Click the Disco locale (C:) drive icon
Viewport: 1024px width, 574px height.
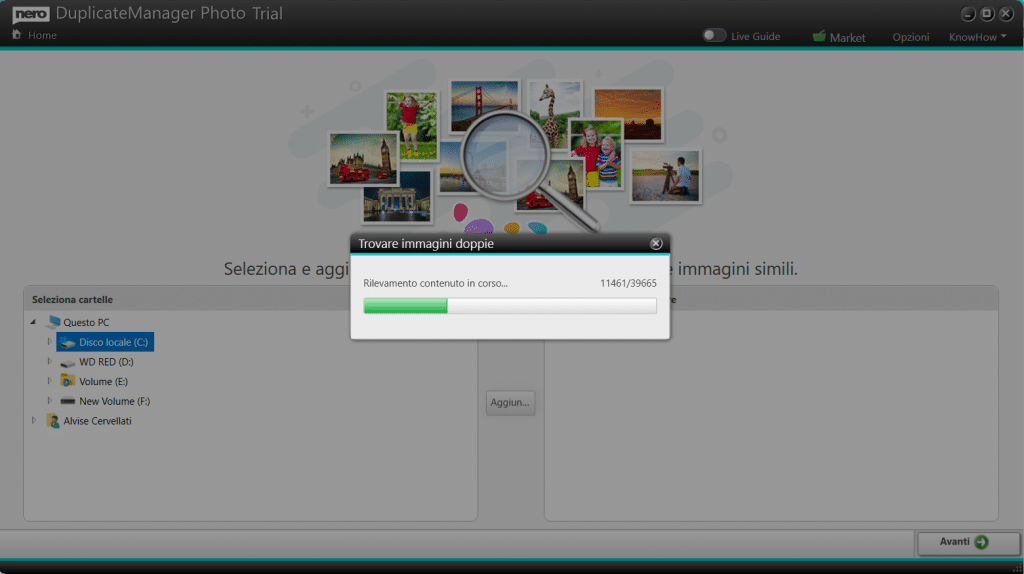click(x=68, y=342)
